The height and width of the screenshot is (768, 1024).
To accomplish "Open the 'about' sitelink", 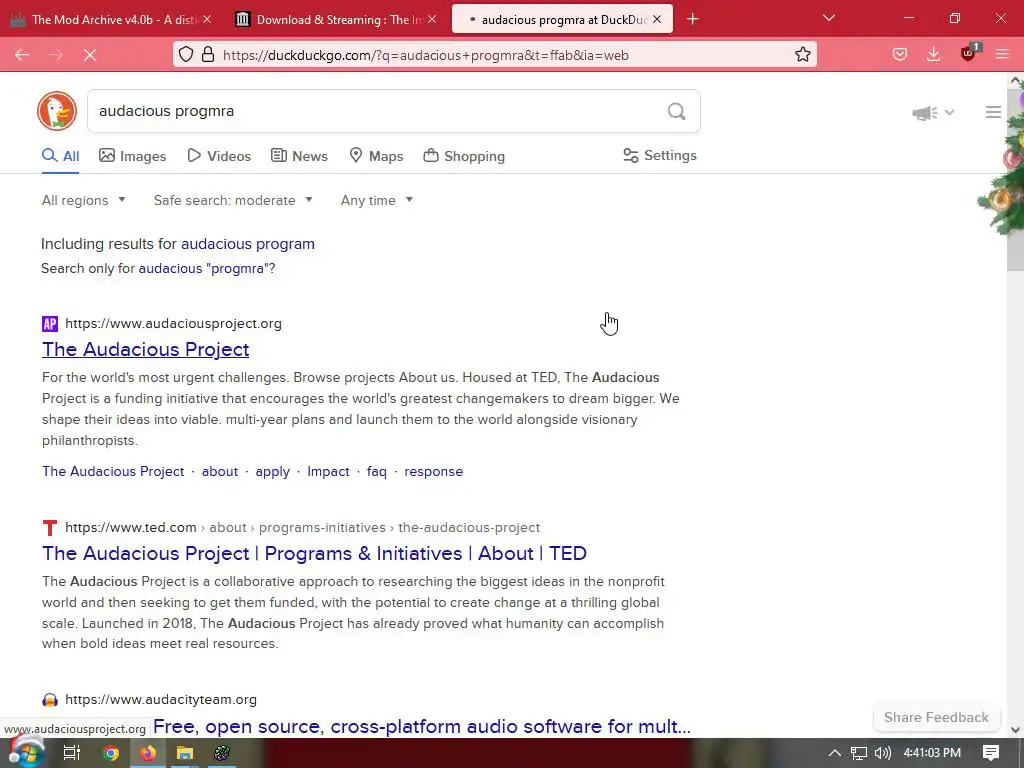I will [220, 472].
